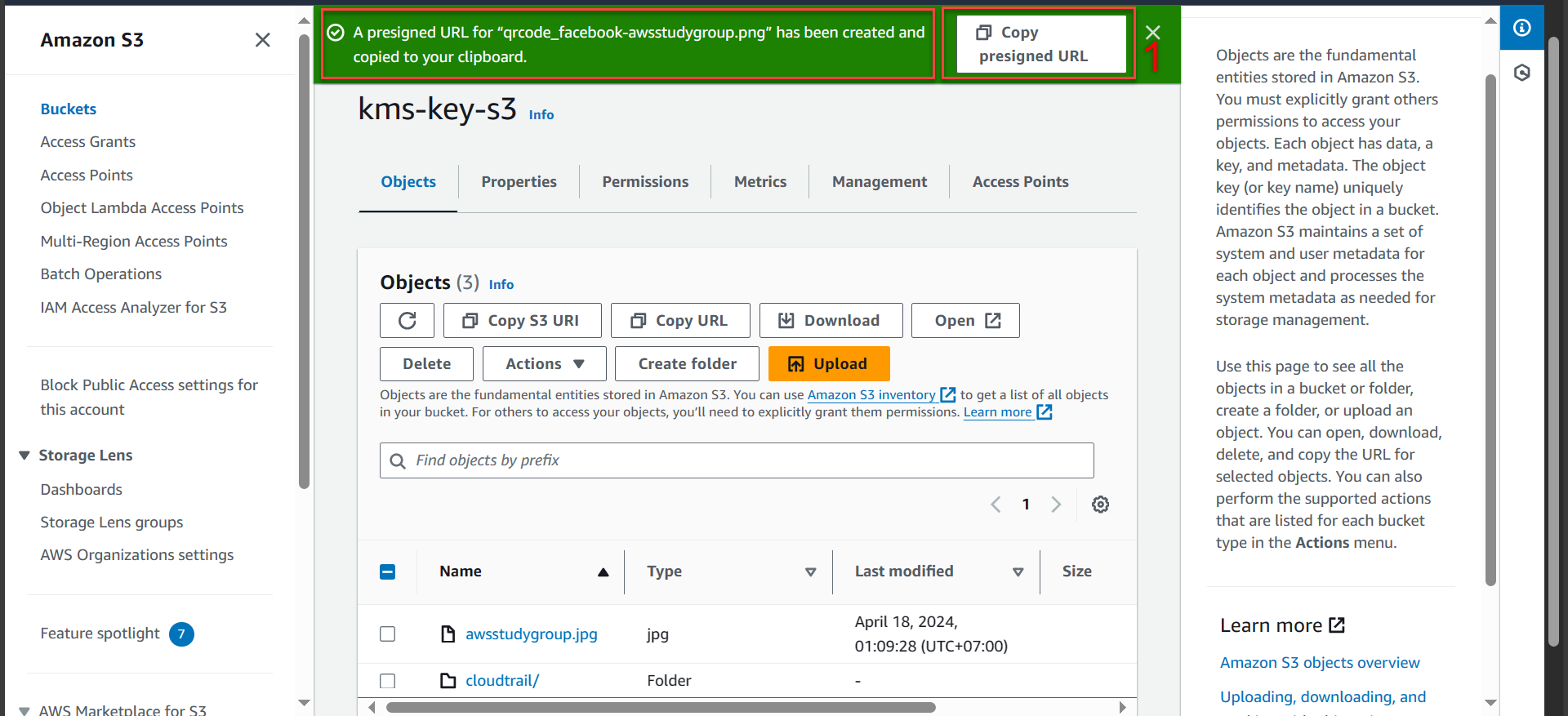Close the Amazon S3 navigation panel
This screenshot has height=716, width=1568.
point(262,40)
